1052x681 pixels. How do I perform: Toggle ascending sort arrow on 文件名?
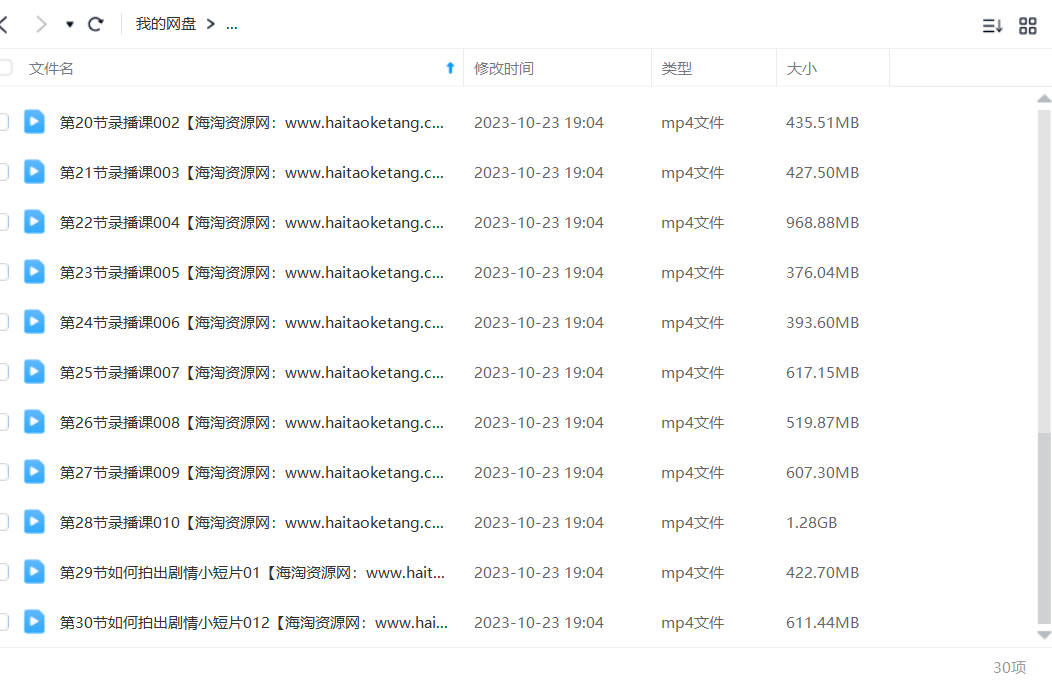point(450,68)
